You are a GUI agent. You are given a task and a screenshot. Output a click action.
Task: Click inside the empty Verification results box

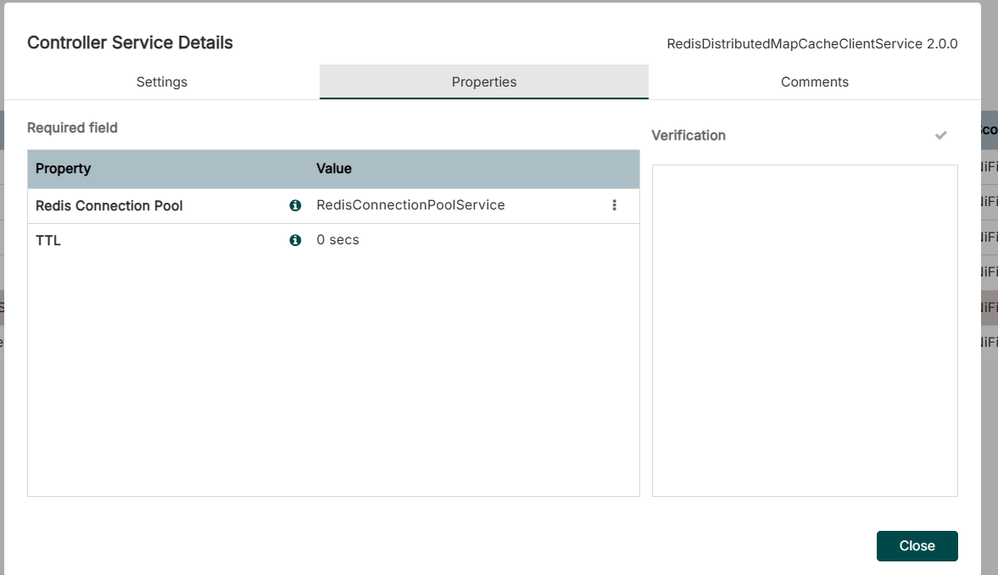(x=804, y=330)
